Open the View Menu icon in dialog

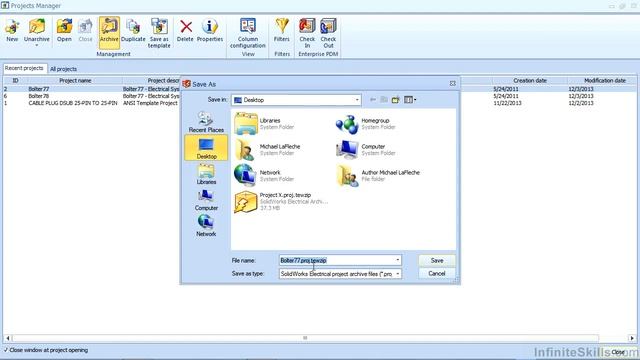click(x=410, y=100)
